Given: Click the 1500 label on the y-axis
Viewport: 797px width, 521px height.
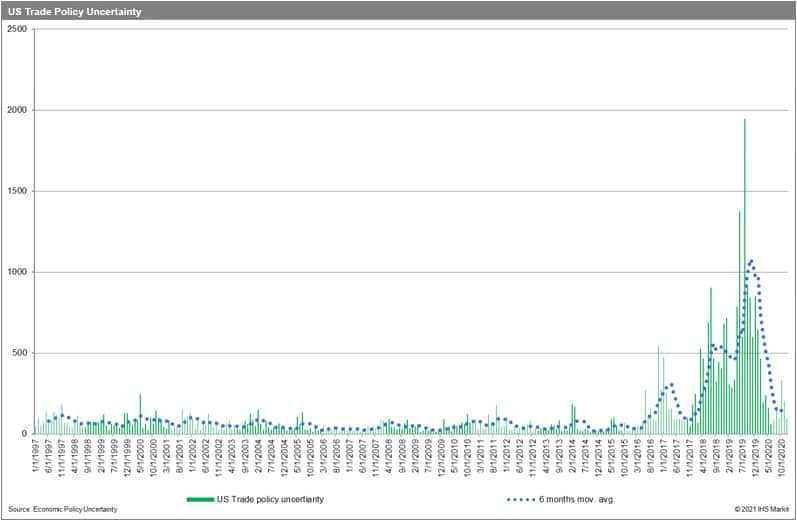Looking at the screenshot, I should pos(18,191).
